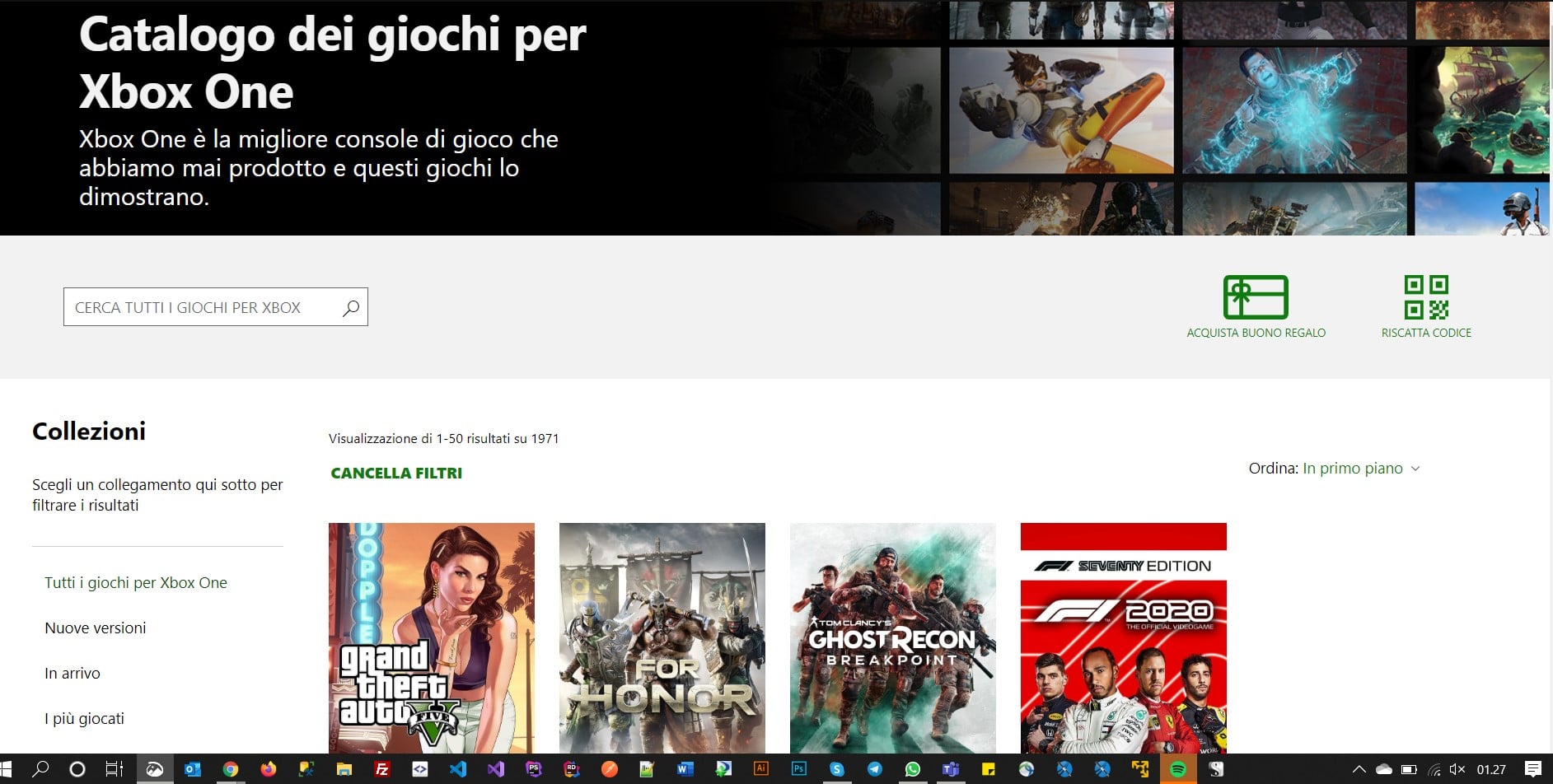This screenshot has width=1553, height=784.
Task: Focus the Cerca tutti i giochi per Xbox field
Action: (216, 307)
